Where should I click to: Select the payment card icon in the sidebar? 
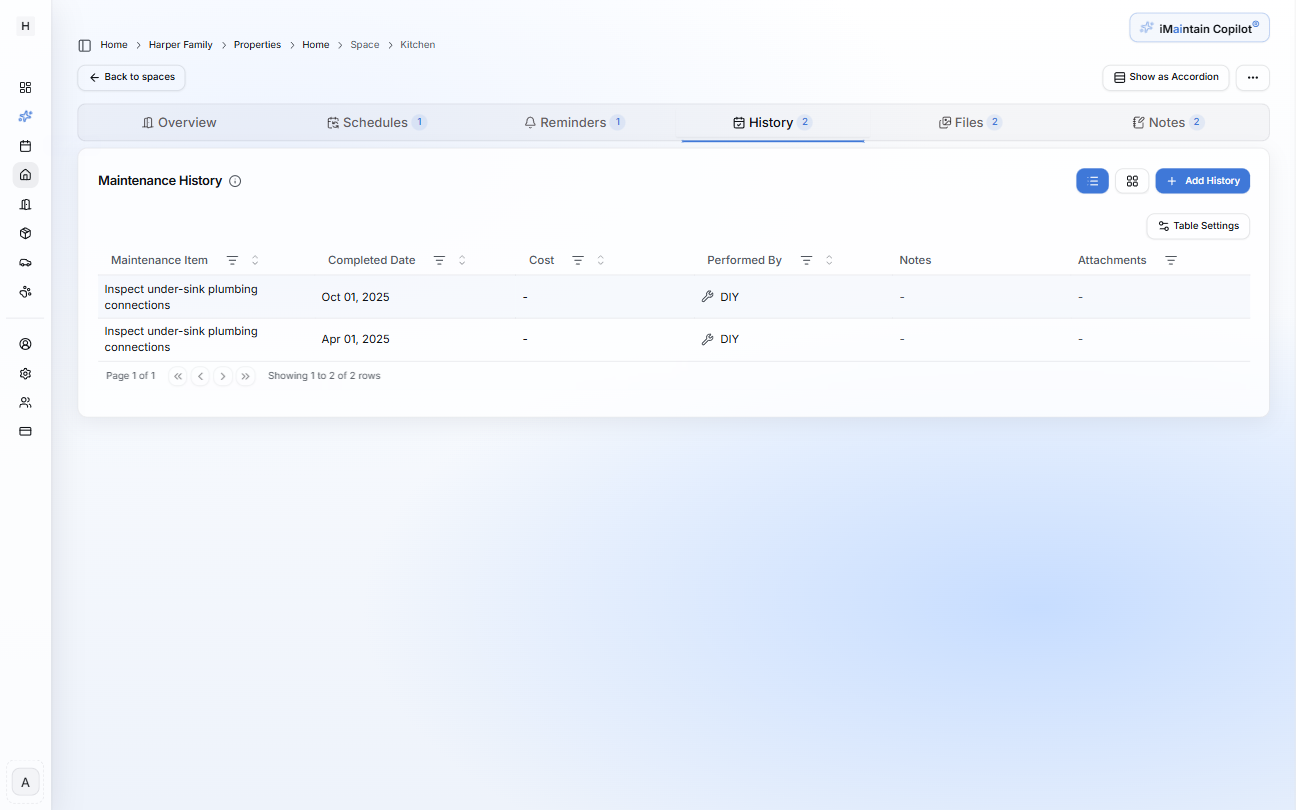[25, 431]
